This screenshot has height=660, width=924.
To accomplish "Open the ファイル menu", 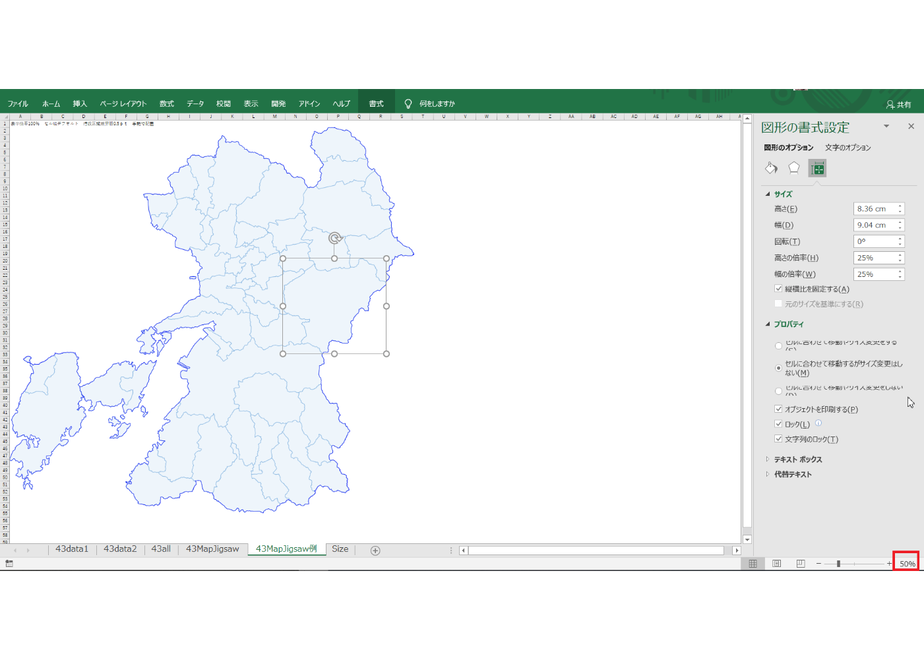I will pos(18,104).
